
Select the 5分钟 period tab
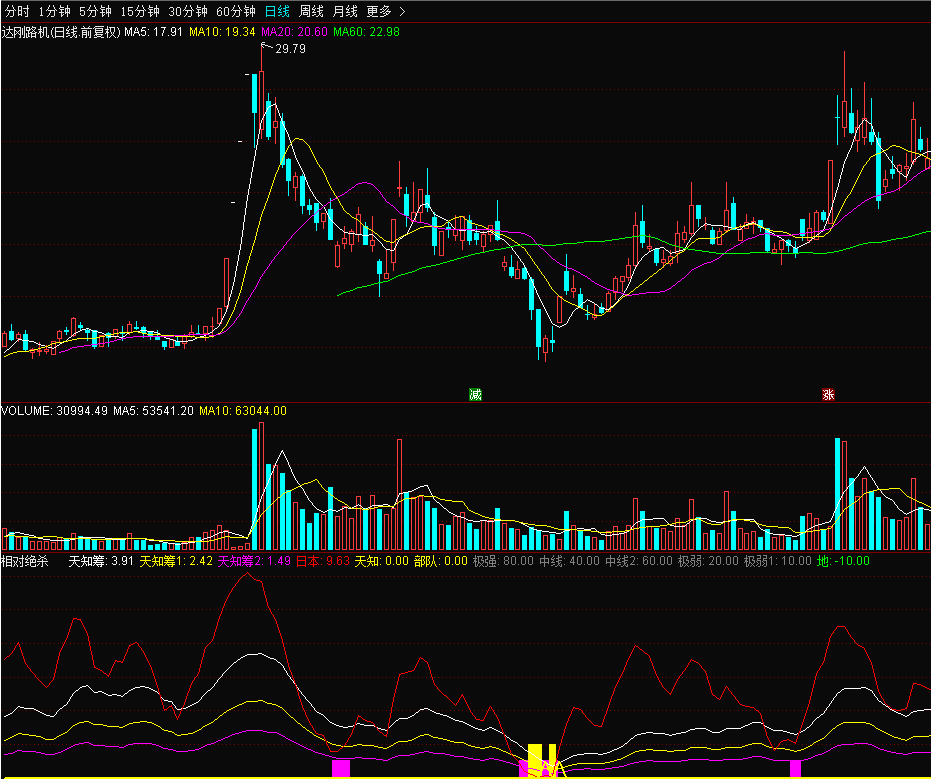[95, 11]
